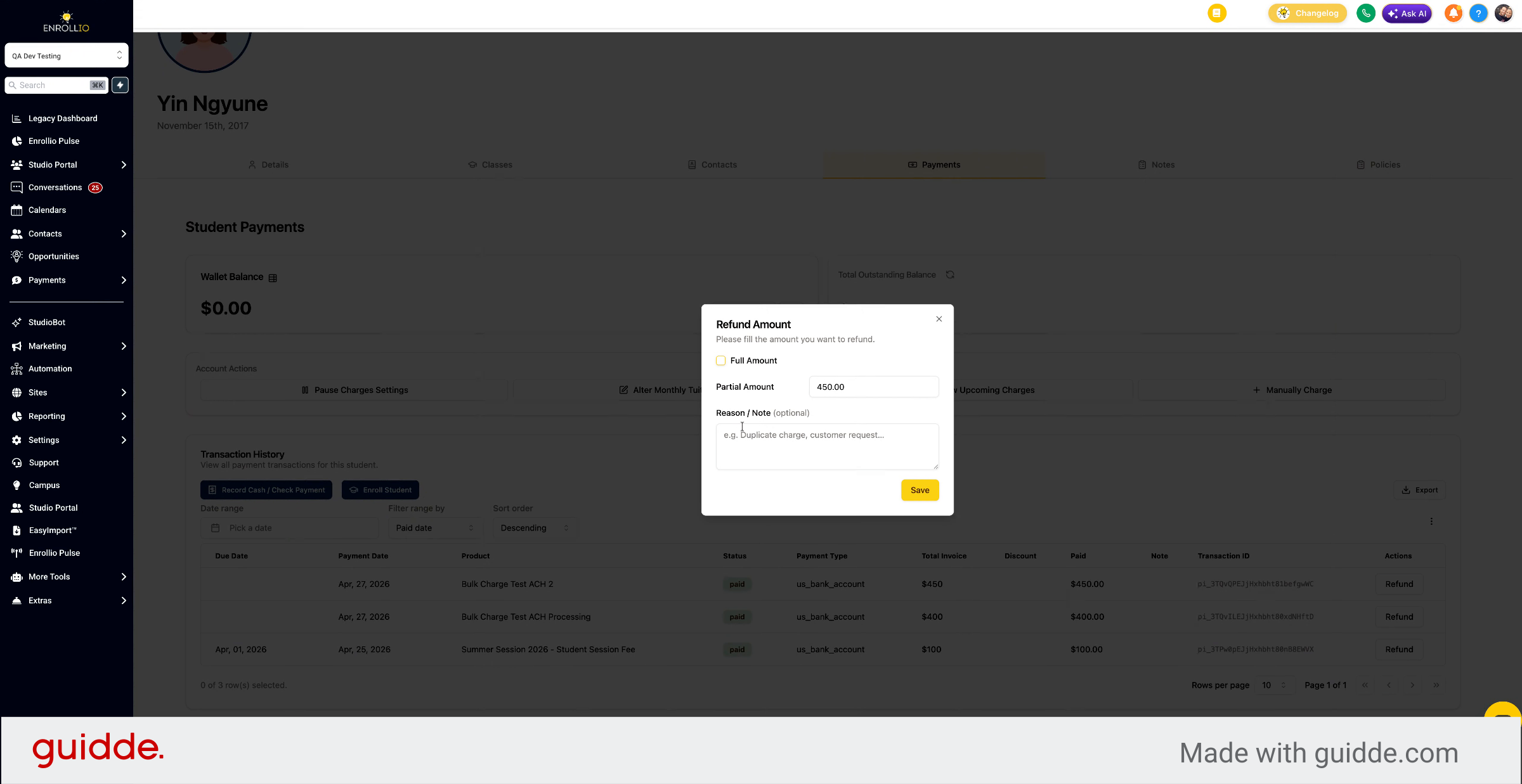Switch to the Policies tab
This screenshot has height=784, width=1522.
(1378, 165)
